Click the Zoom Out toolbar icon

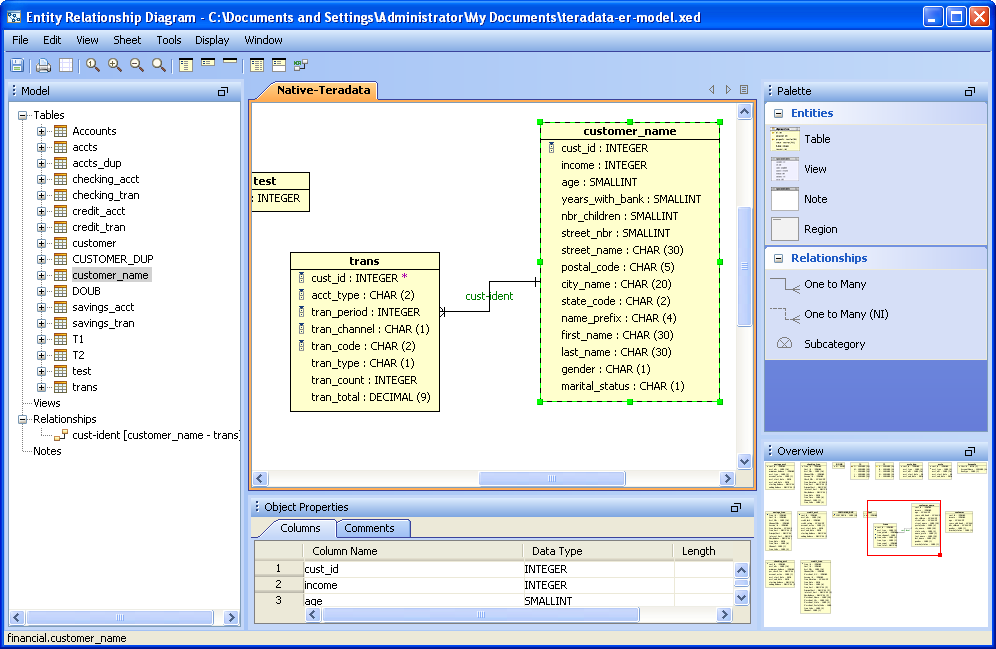136,65
